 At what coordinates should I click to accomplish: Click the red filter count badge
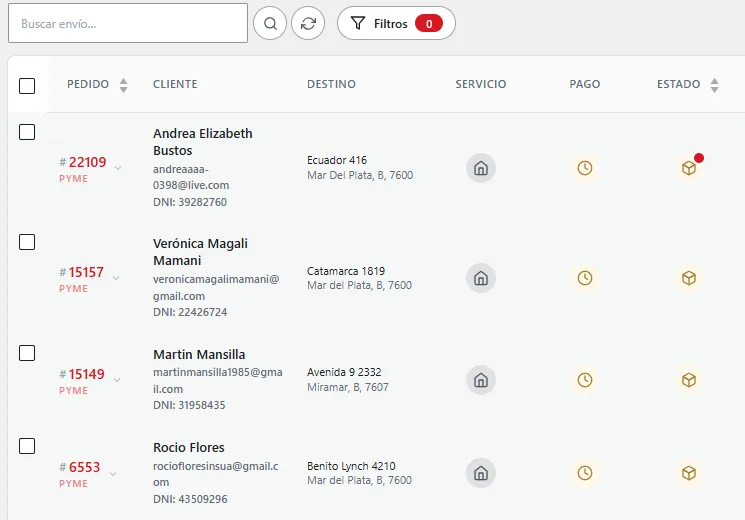coord(429,23)
